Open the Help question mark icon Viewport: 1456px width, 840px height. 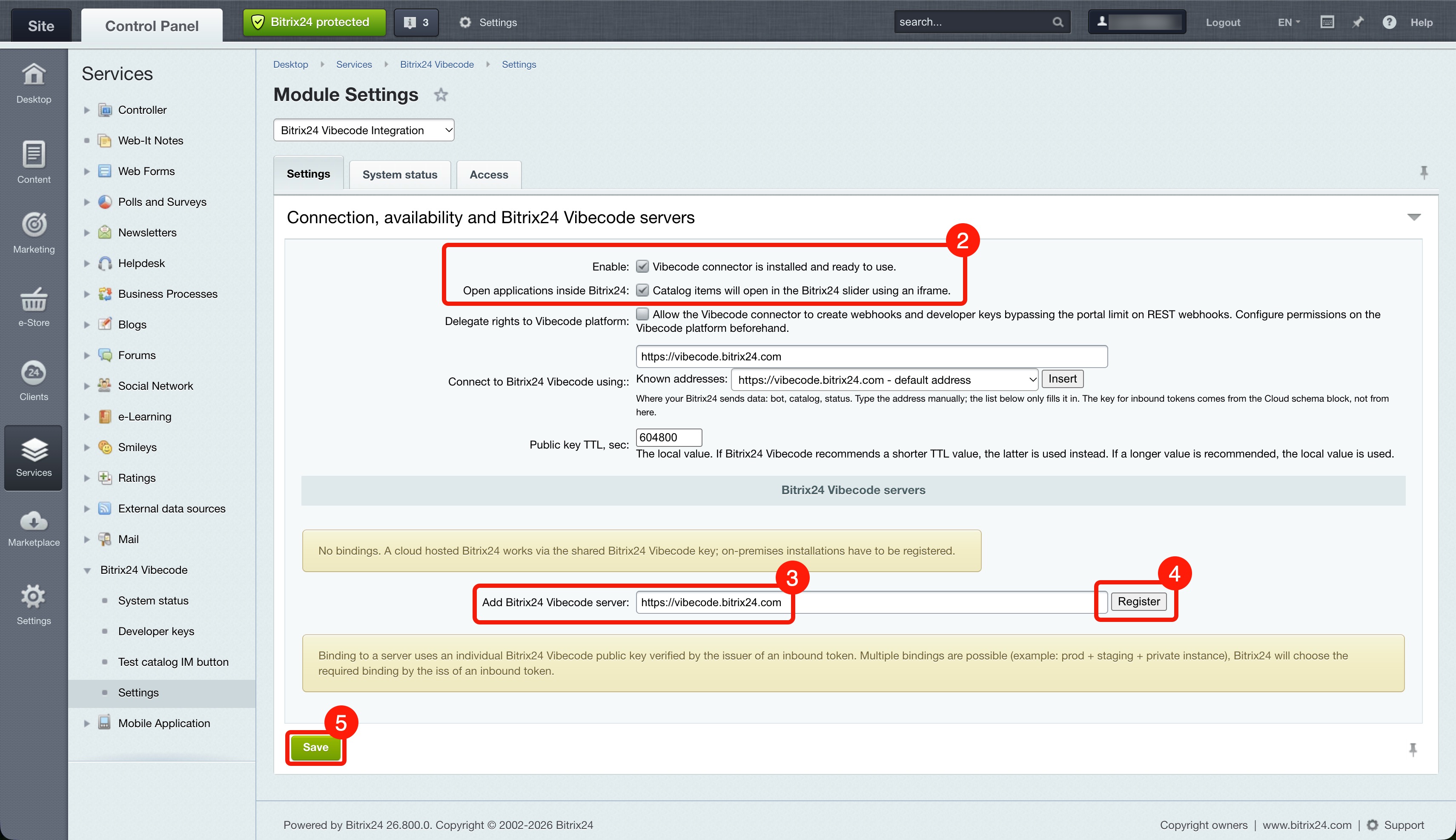tap(1389, 22)
